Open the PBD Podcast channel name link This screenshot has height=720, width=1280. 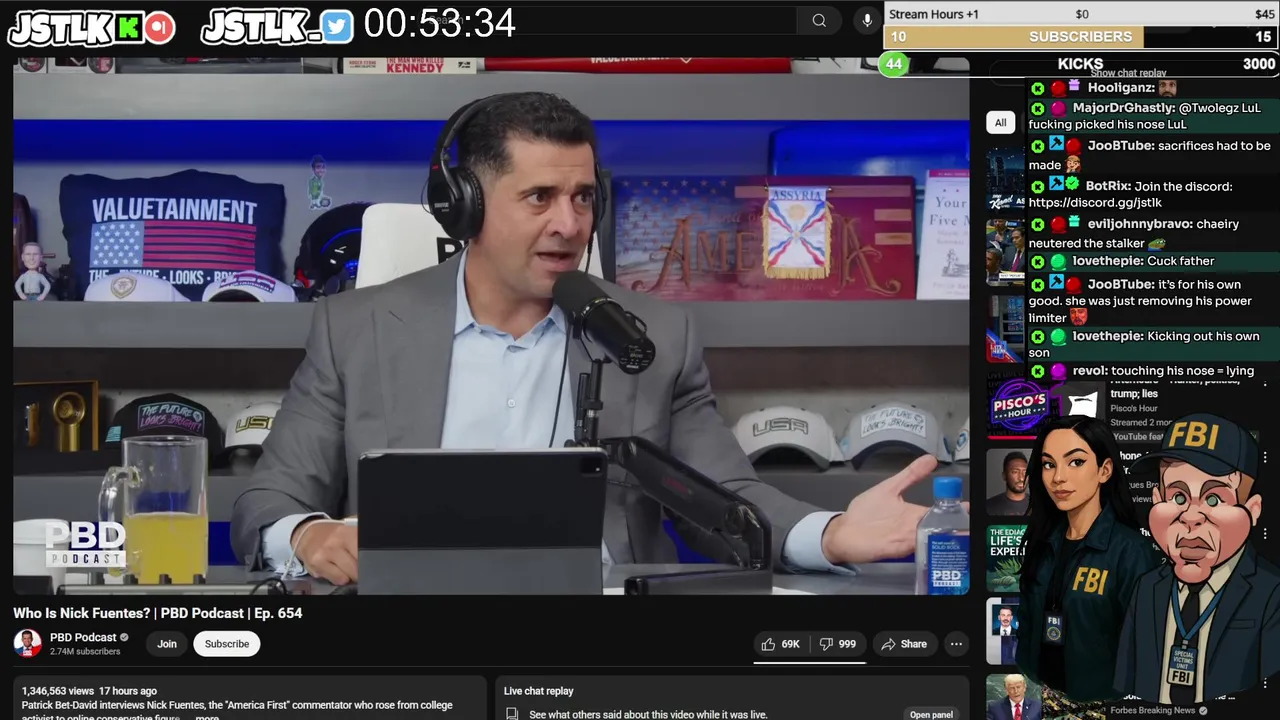83,637
